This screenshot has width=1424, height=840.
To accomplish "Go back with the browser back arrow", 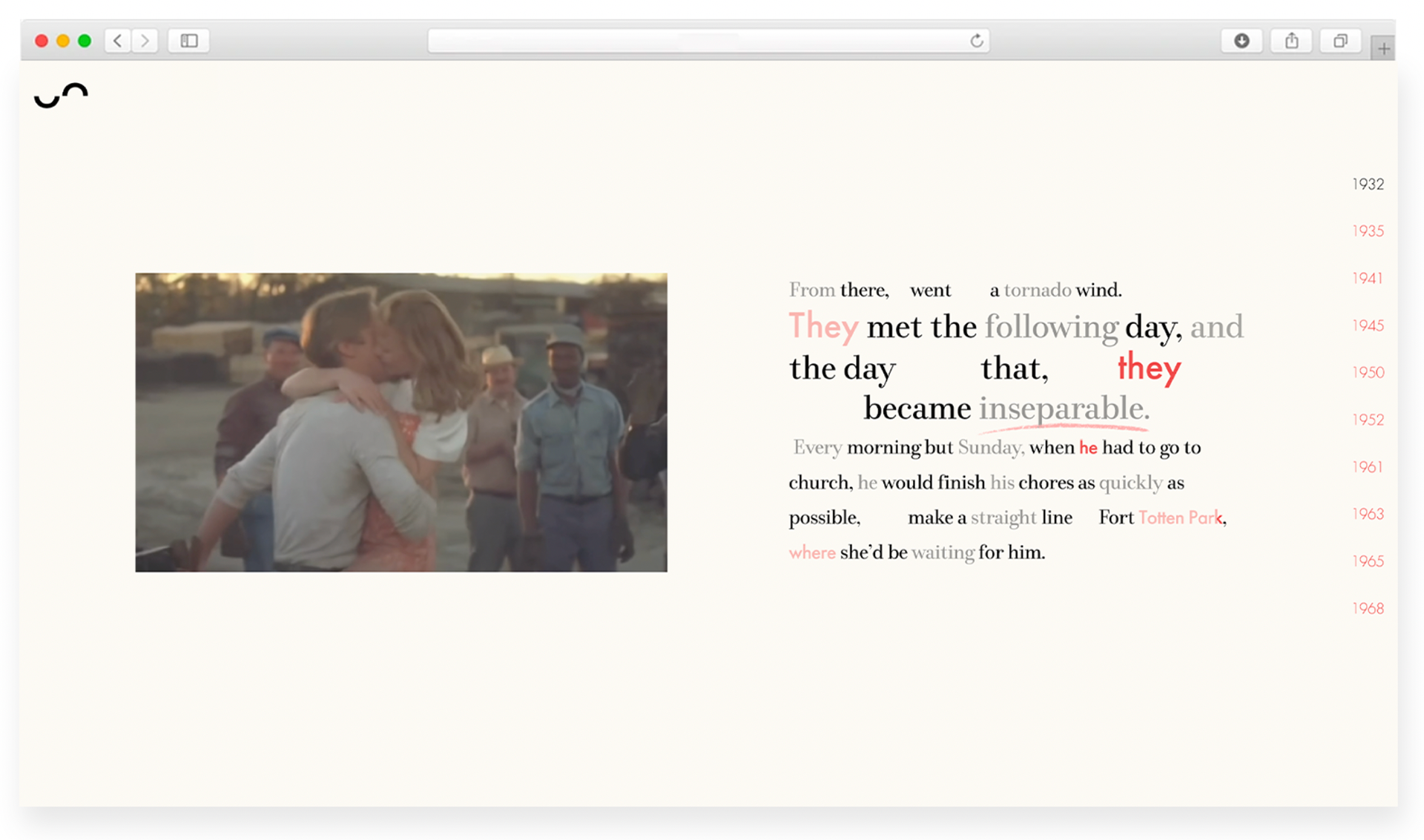I will (118, 41).
